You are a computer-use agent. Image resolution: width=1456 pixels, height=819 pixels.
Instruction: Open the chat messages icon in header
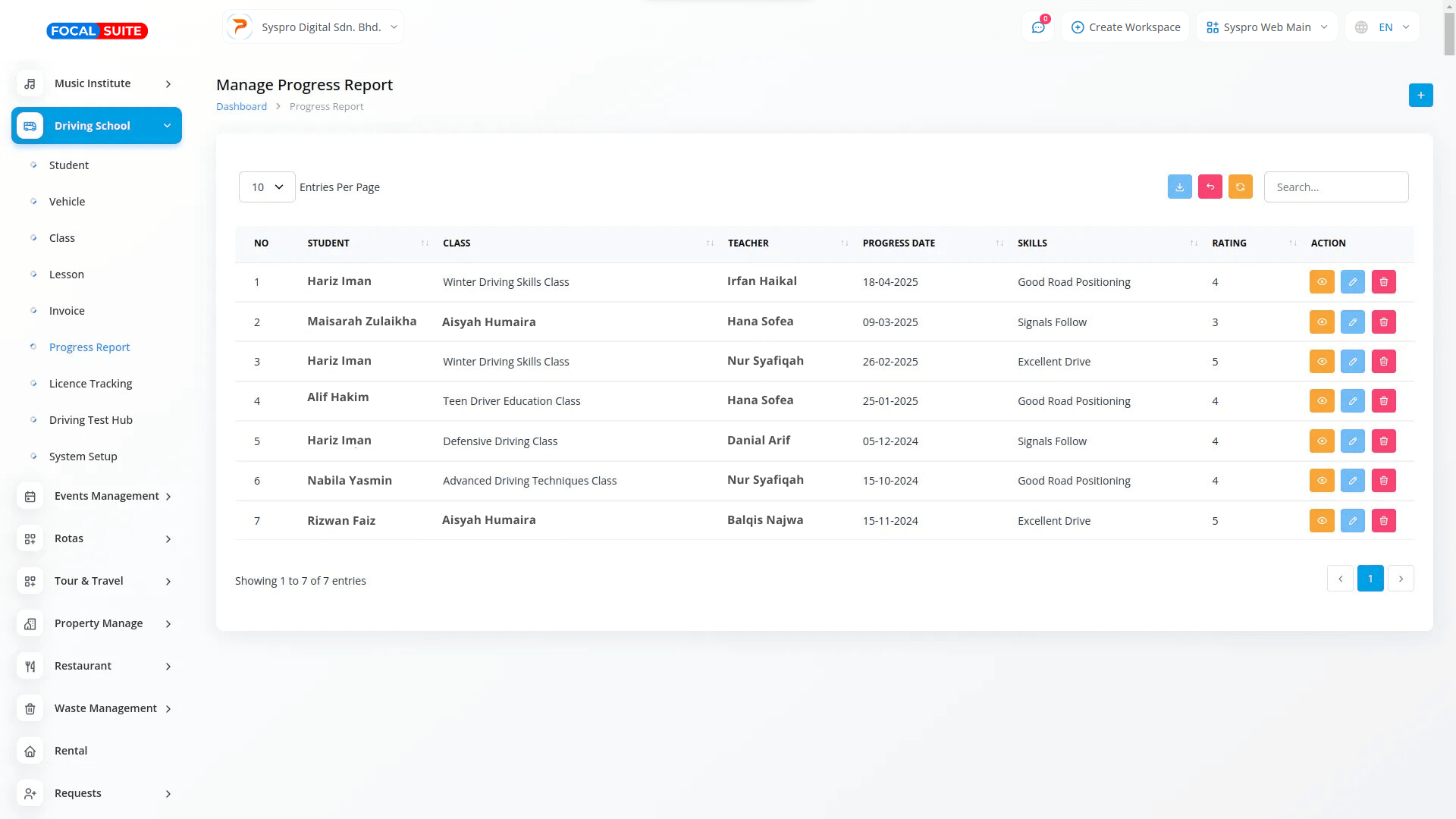tap(1038, 27)
